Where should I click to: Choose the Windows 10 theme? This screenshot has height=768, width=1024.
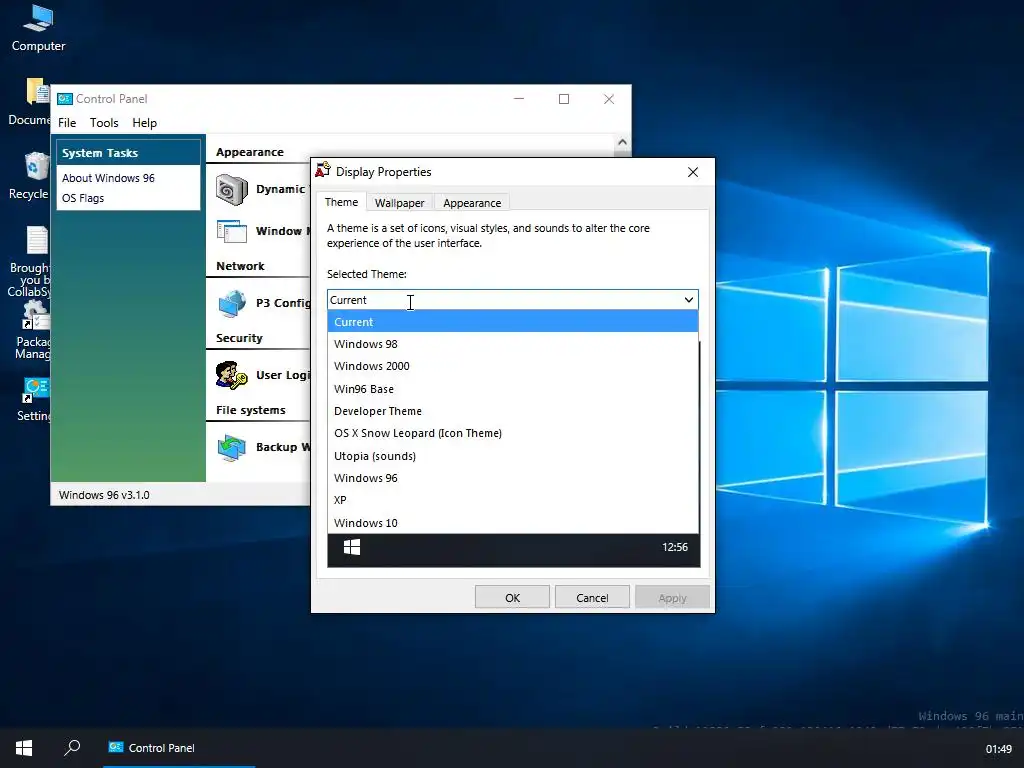[x=513, y=522]
